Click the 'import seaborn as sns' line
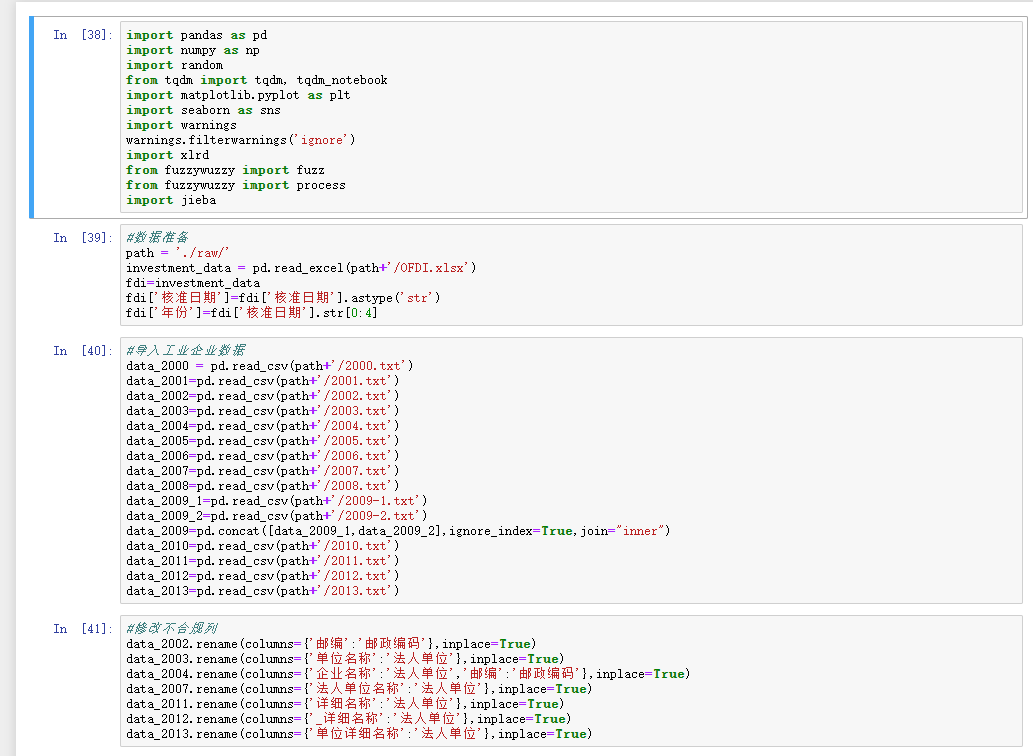 [203, 110]
